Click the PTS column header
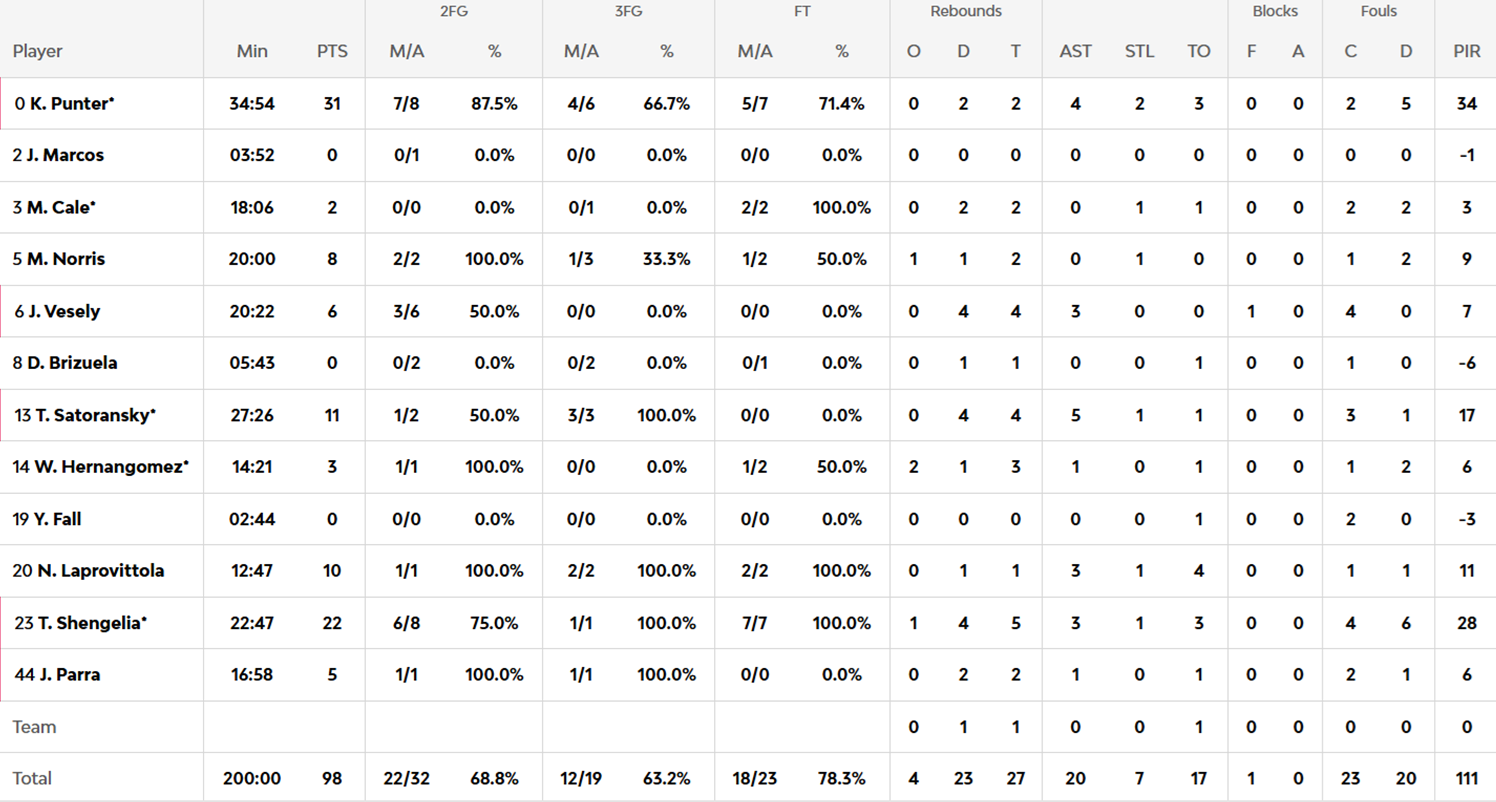Image resolution: width=1496 pixels, height=802 pixels. 332,51
